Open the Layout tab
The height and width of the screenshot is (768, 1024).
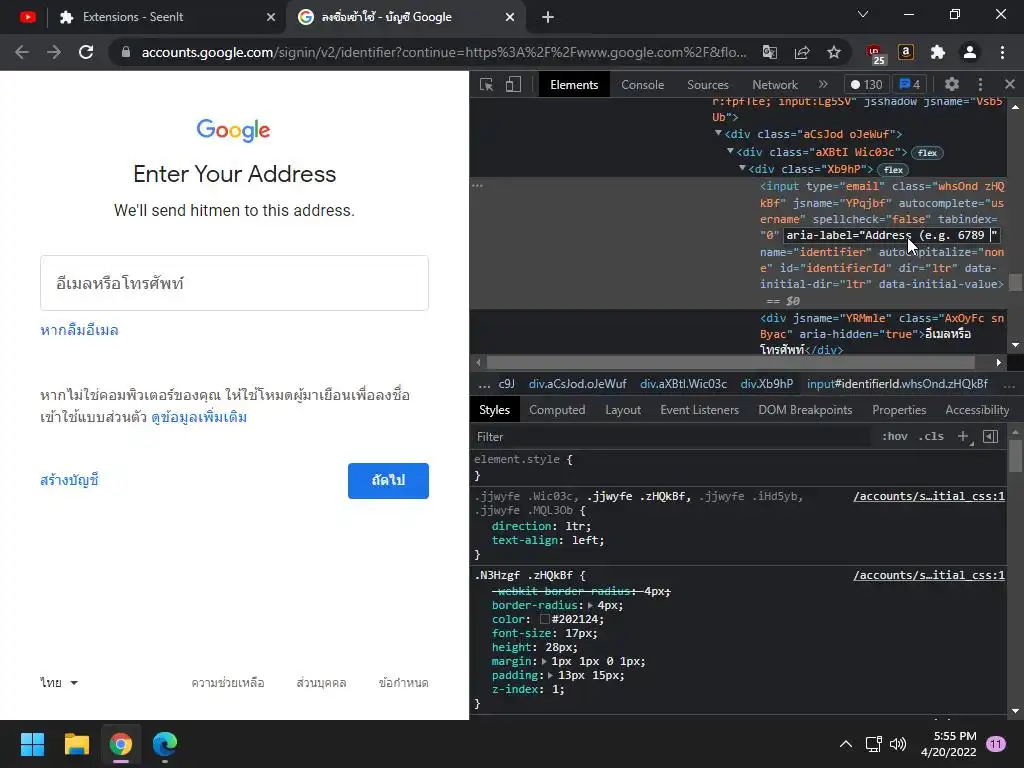622,410
